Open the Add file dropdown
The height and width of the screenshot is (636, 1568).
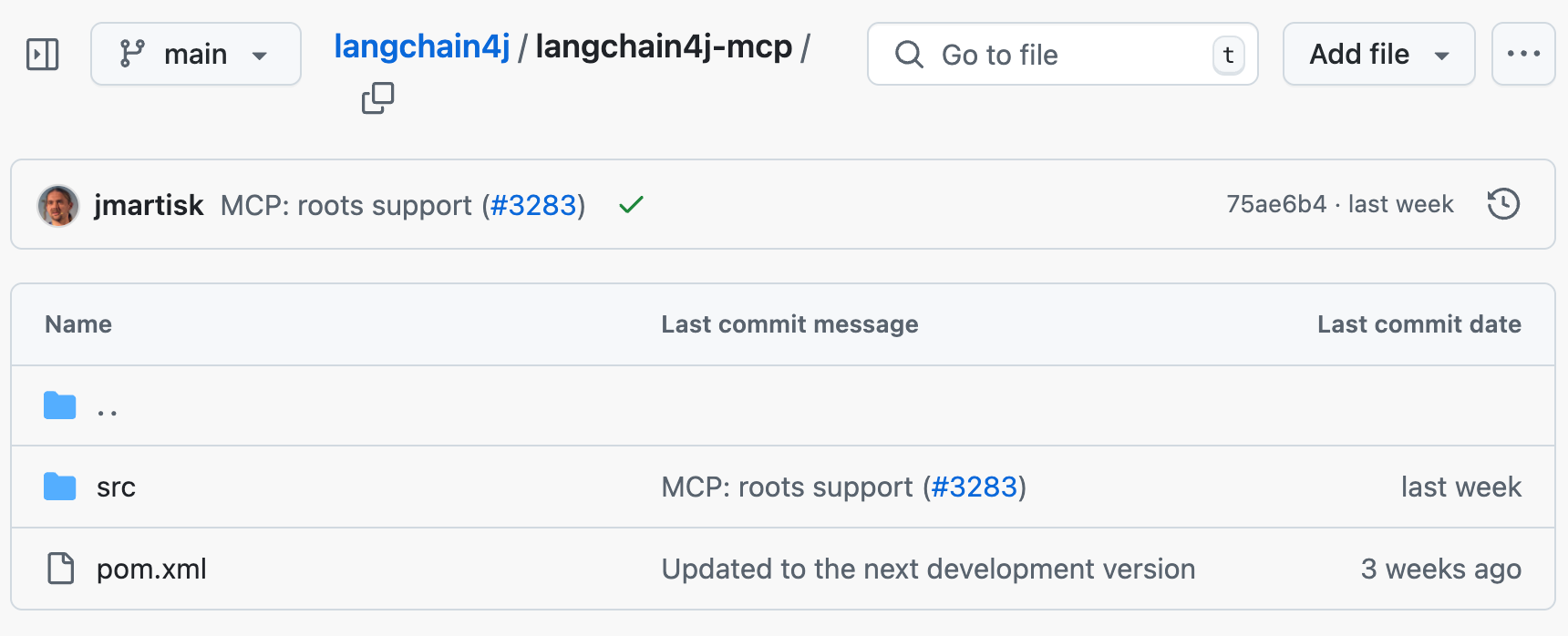1377,54
